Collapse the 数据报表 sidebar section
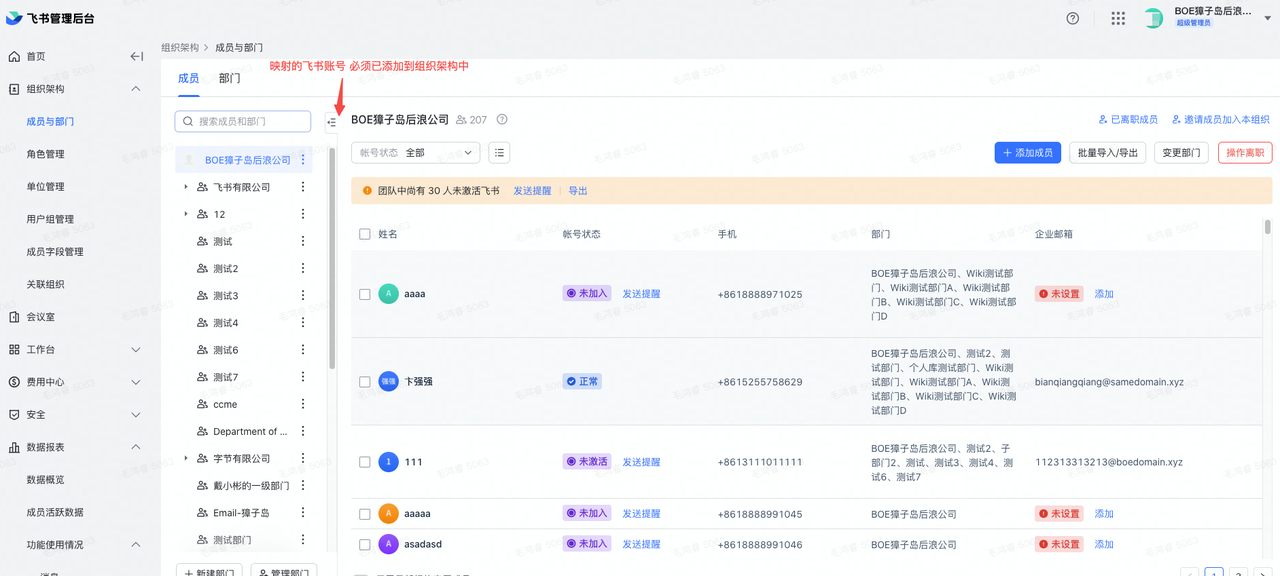This screenshot has width=1280, height=576. (136, 447)
